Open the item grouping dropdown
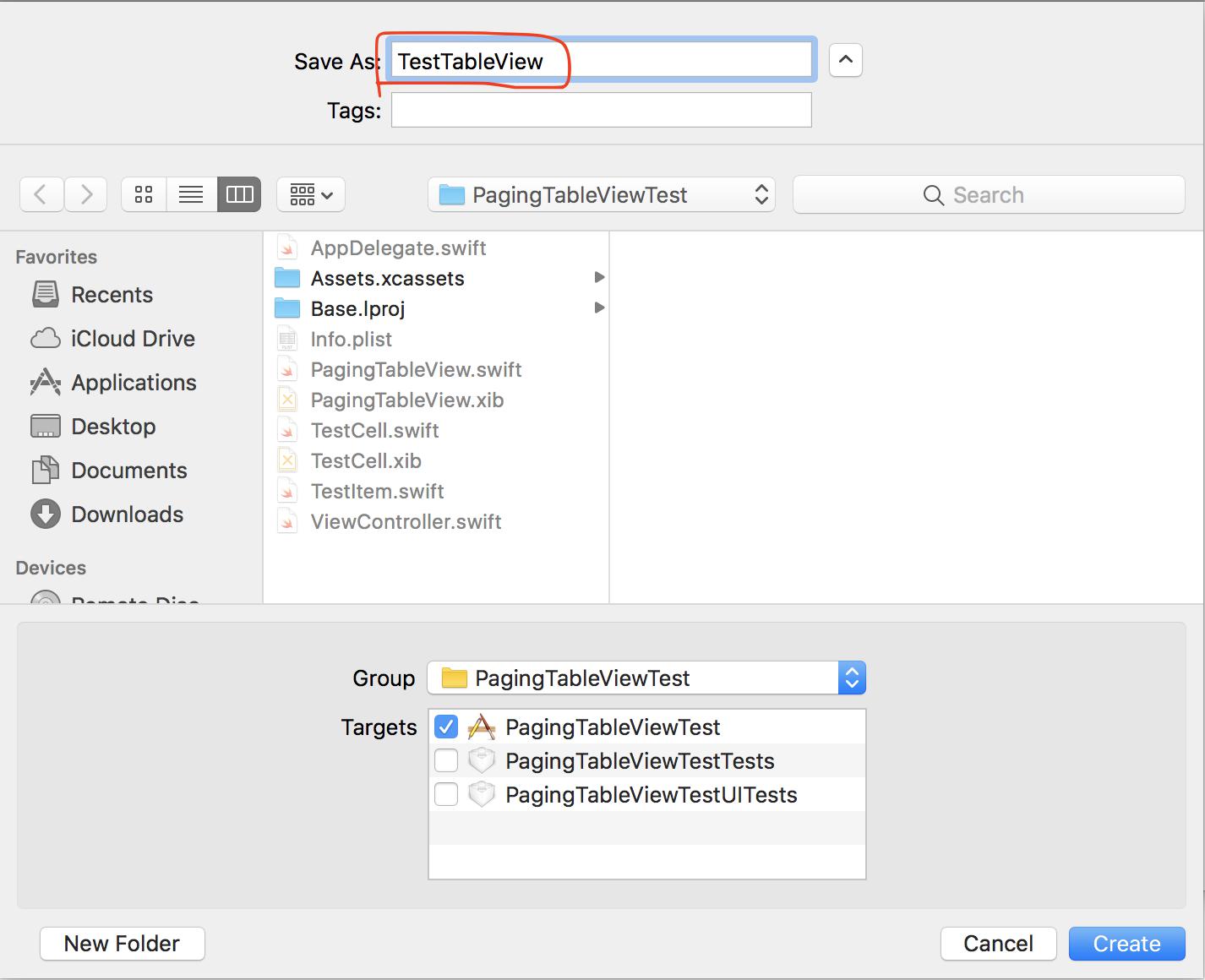 (x=311, y=195)
